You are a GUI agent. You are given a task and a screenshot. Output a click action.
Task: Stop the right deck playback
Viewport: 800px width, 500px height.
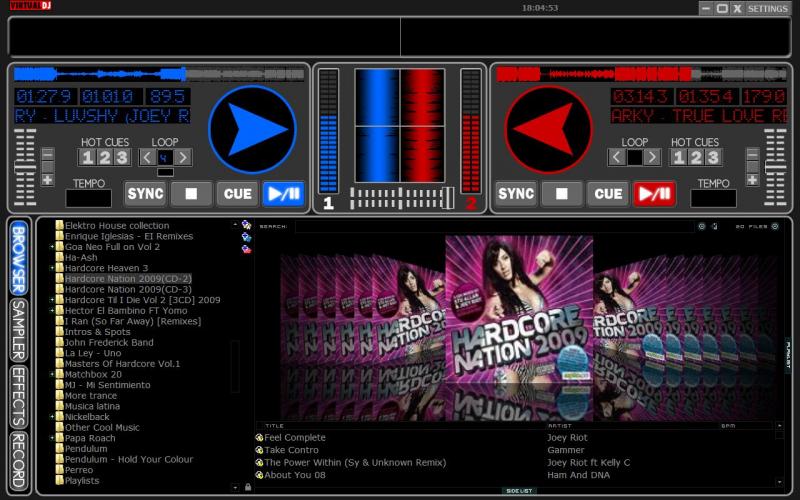[561, 194]
